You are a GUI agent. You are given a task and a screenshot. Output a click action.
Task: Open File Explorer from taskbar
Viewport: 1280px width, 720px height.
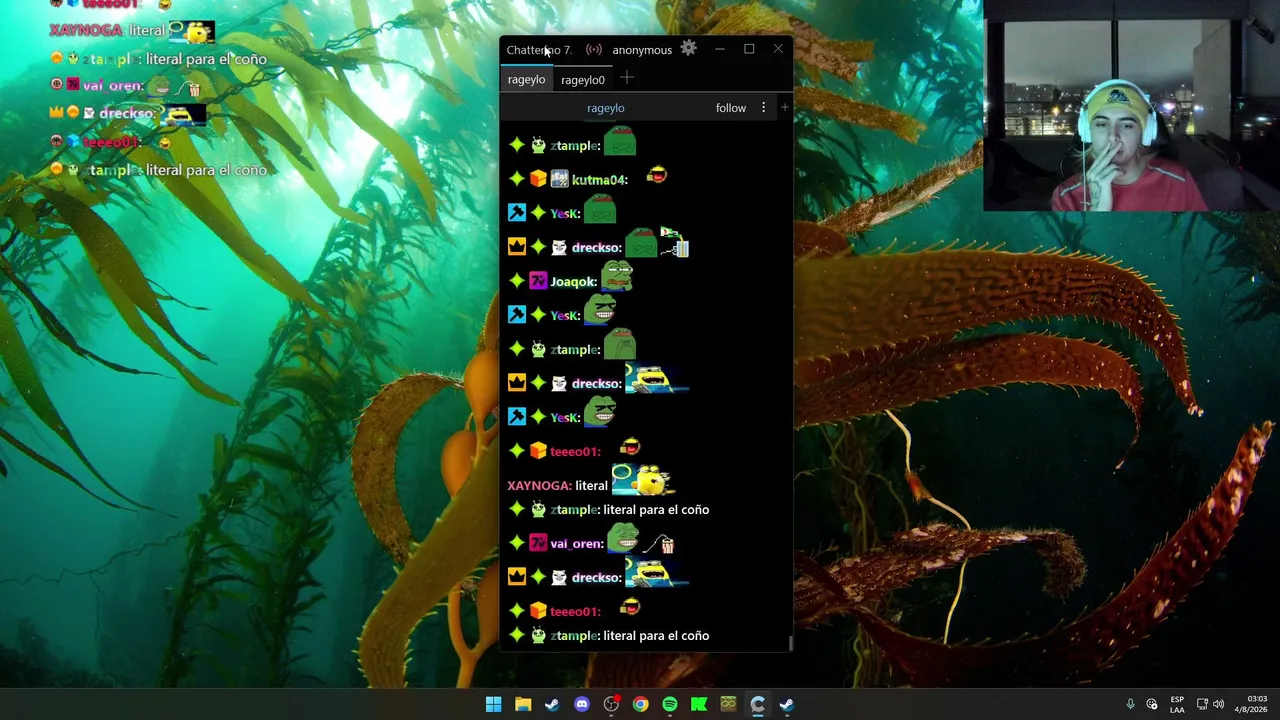pos(523,704)
